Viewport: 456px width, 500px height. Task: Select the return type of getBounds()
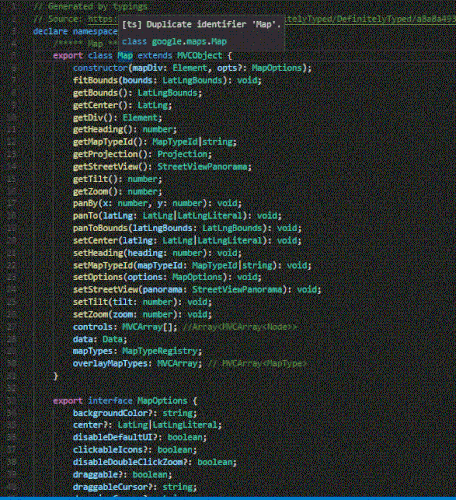click(x=168, y=93)
